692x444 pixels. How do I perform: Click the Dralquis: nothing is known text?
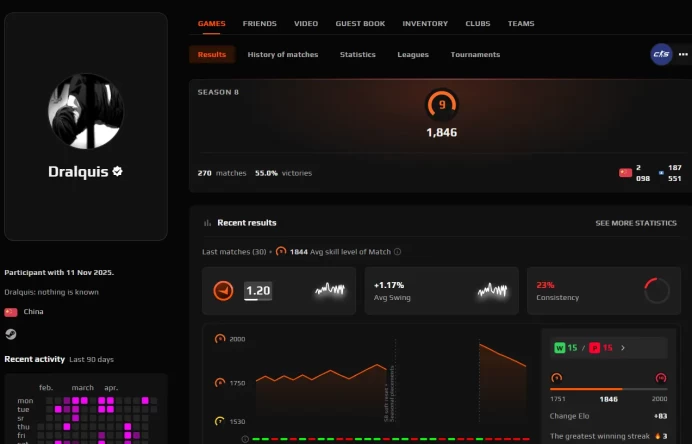[52, 292]
